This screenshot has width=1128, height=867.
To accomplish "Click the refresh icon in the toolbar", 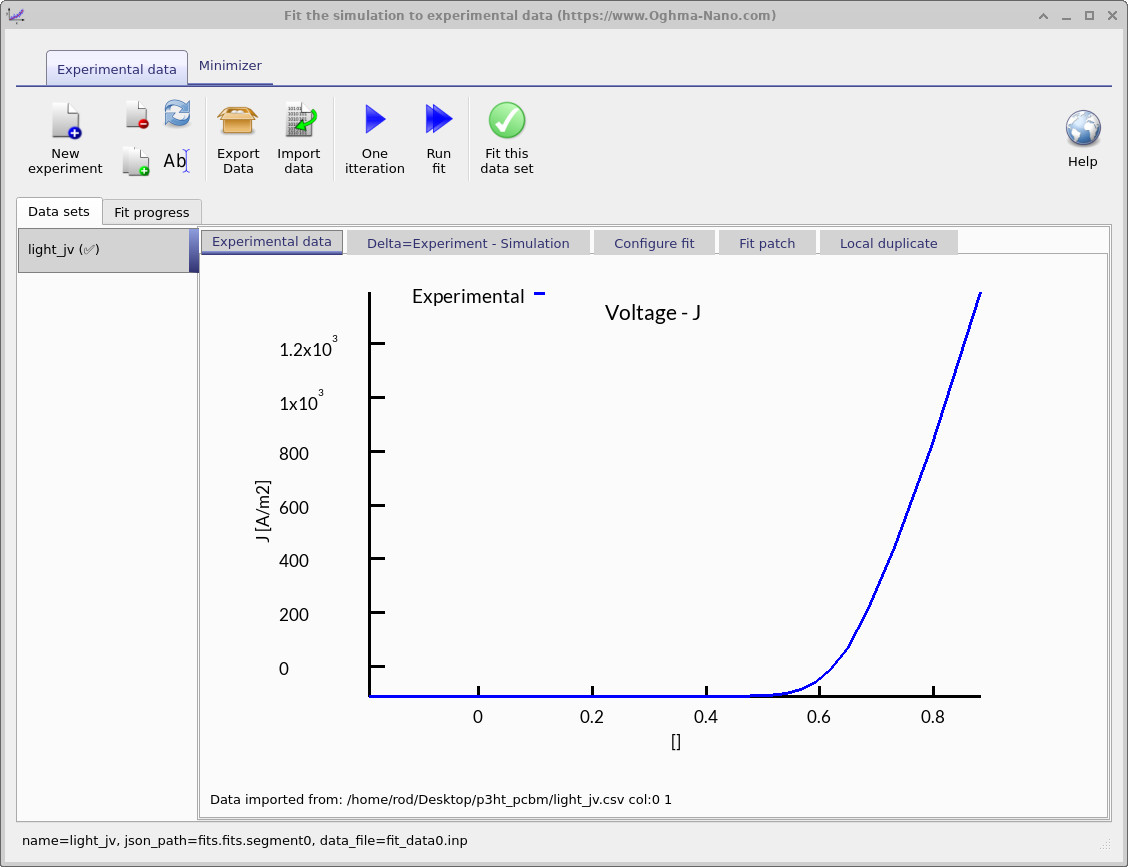I will point(177,115).
